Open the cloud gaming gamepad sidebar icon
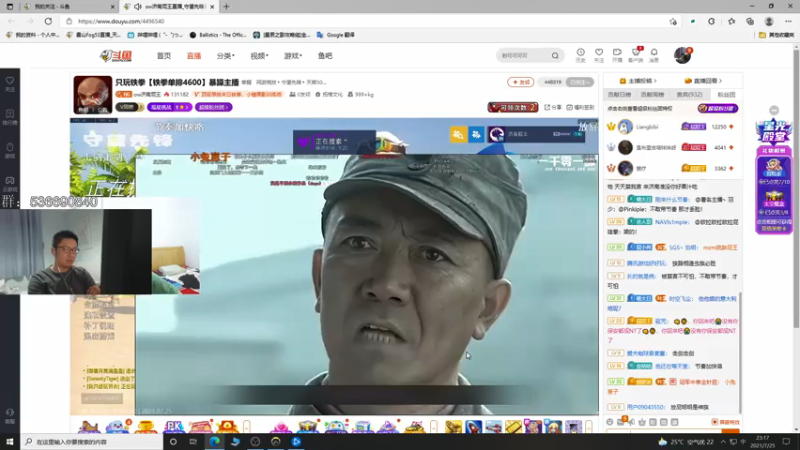This screenshot has height=450, width=800. pyautogui.click(x=10, y=184)
